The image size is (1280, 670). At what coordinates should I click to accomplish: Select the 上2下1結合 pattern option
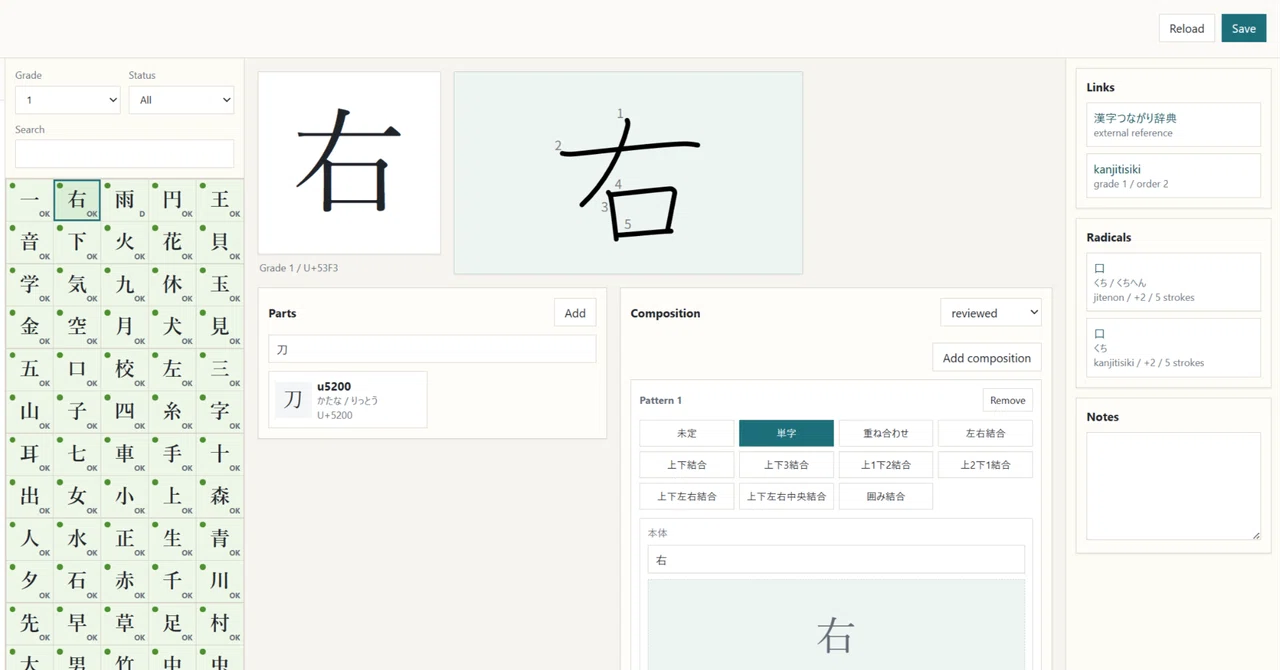point(985,465)
